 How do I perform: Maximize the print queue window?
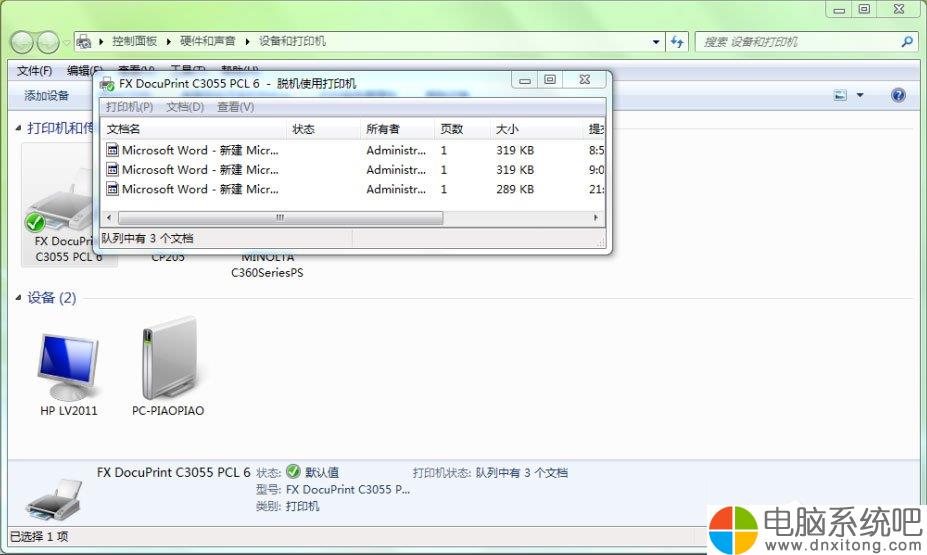550,80
